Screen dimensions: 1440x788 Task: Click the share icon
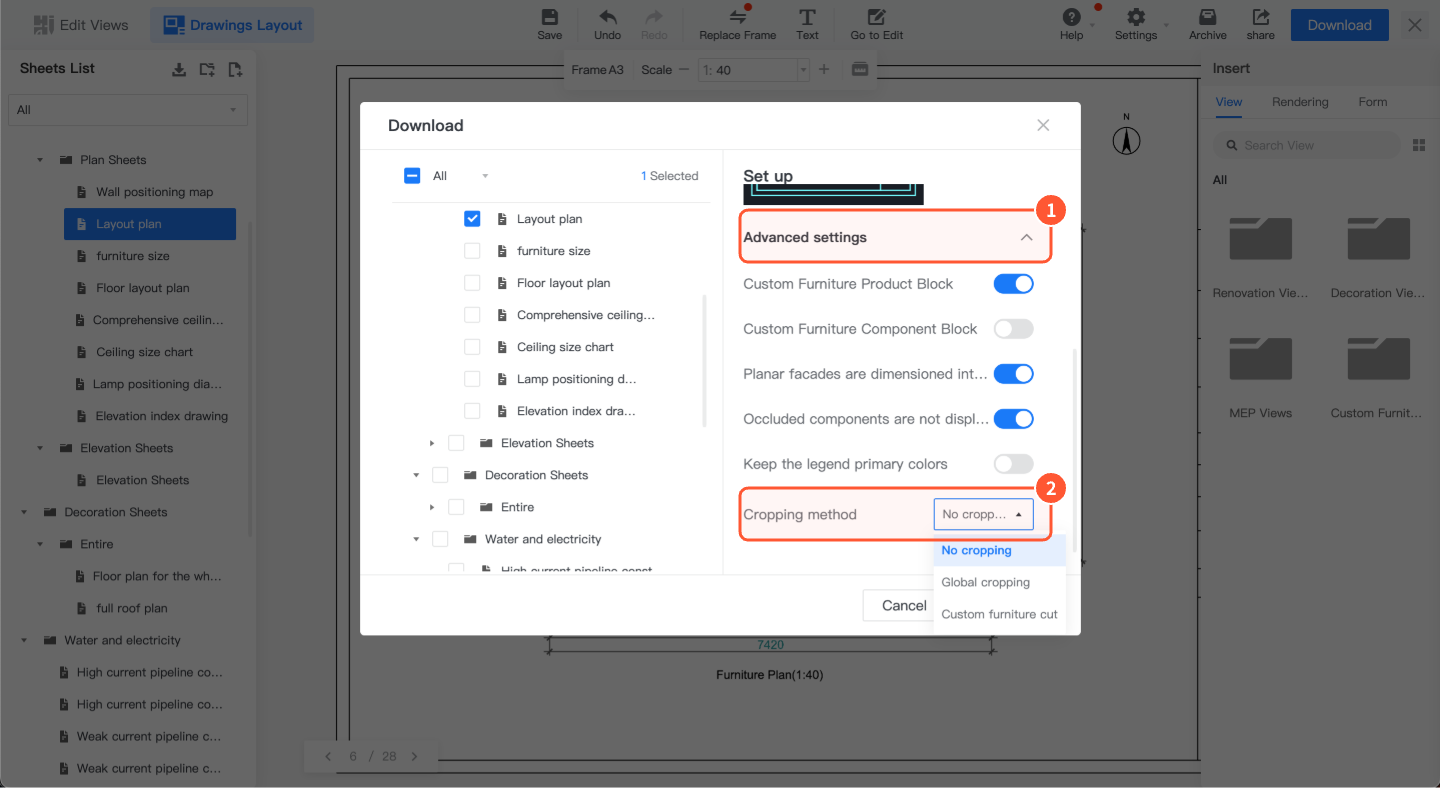coord(1260,18)
